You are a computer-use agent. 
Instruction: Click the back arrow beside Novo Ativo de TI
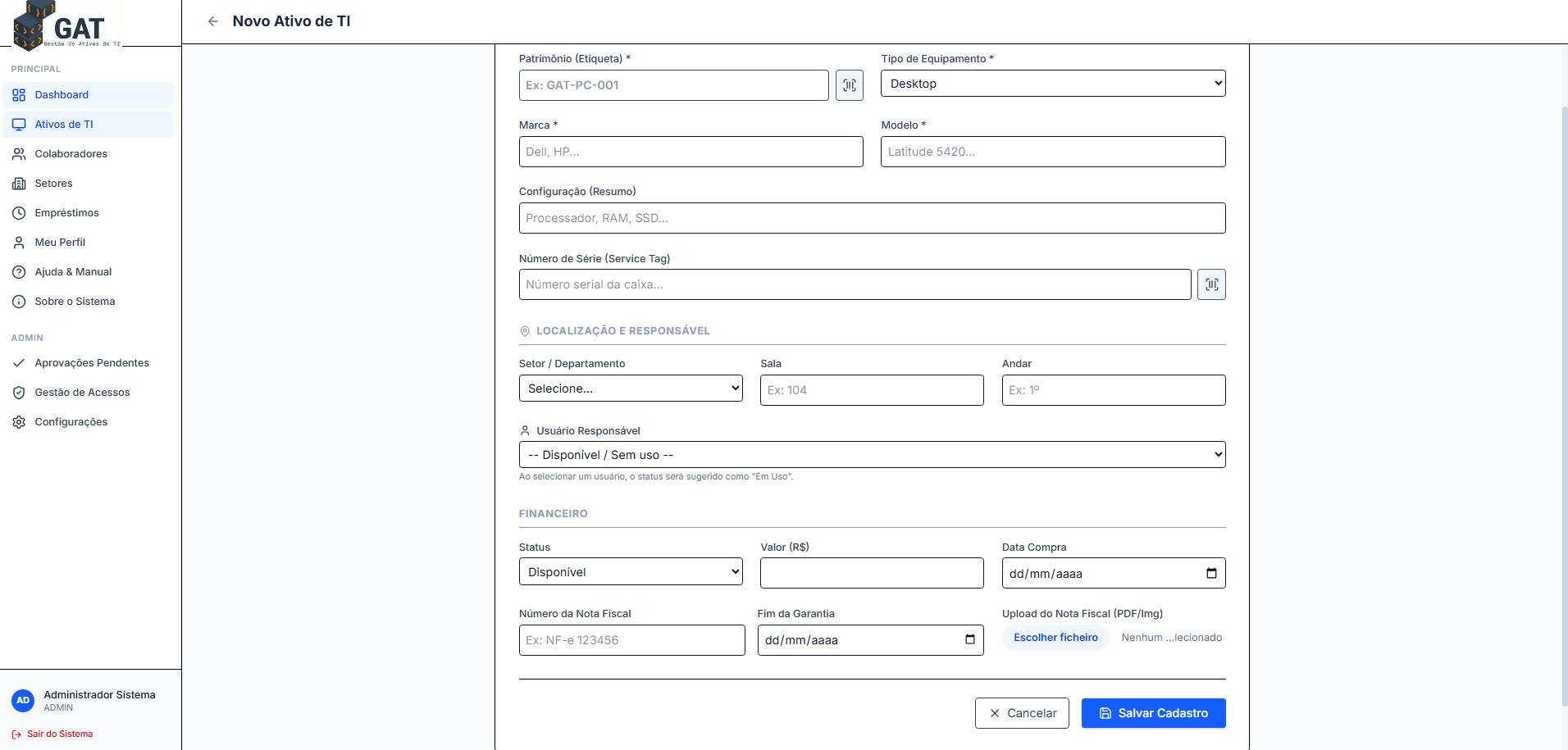[x=213, y=21]
